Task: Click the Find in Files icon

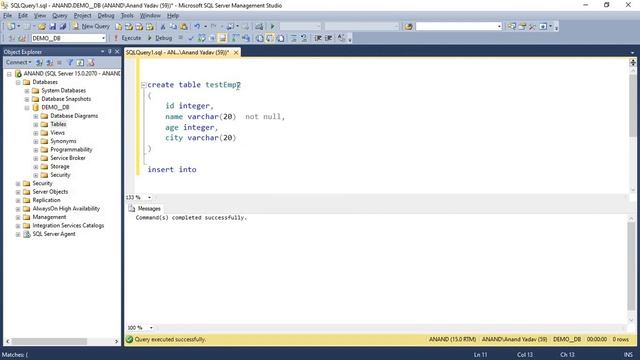Action: click(x=408, y=27)
